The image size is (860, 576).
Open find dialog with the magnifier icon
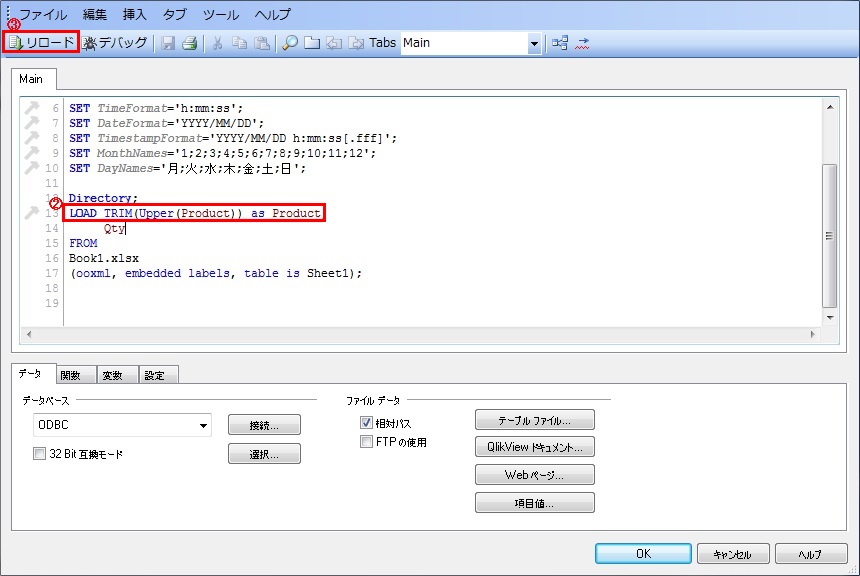point(288,43)
